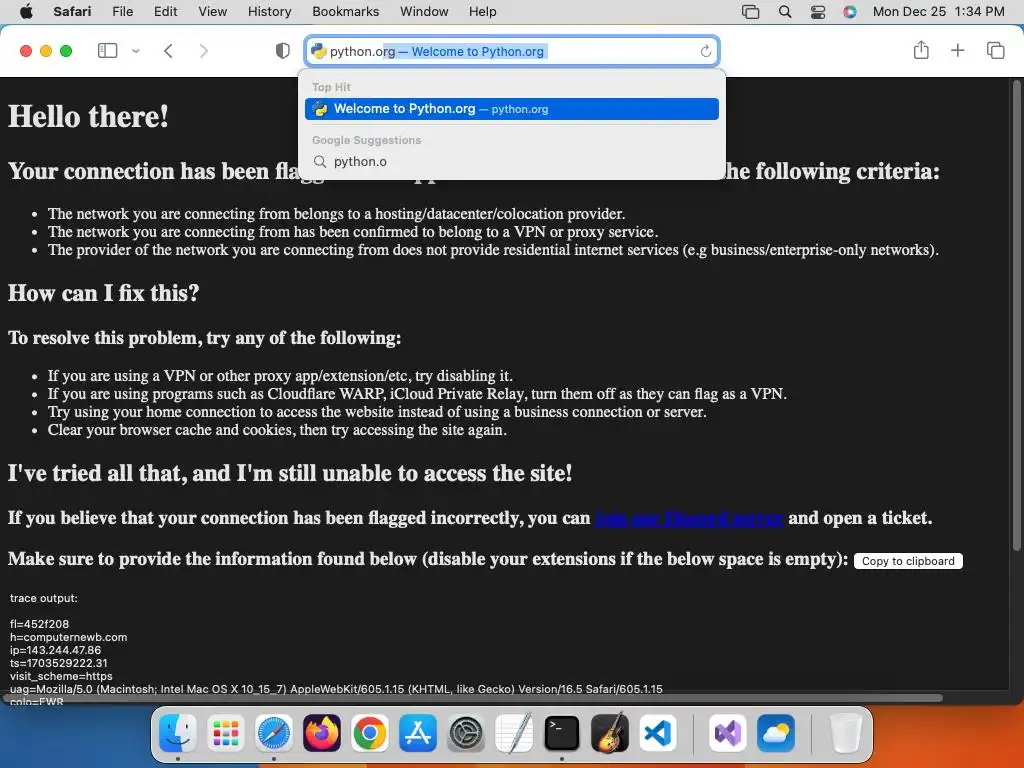Screen dimensions: 1024x768
Task: Open the Apple menu
Action: [26, 11]
